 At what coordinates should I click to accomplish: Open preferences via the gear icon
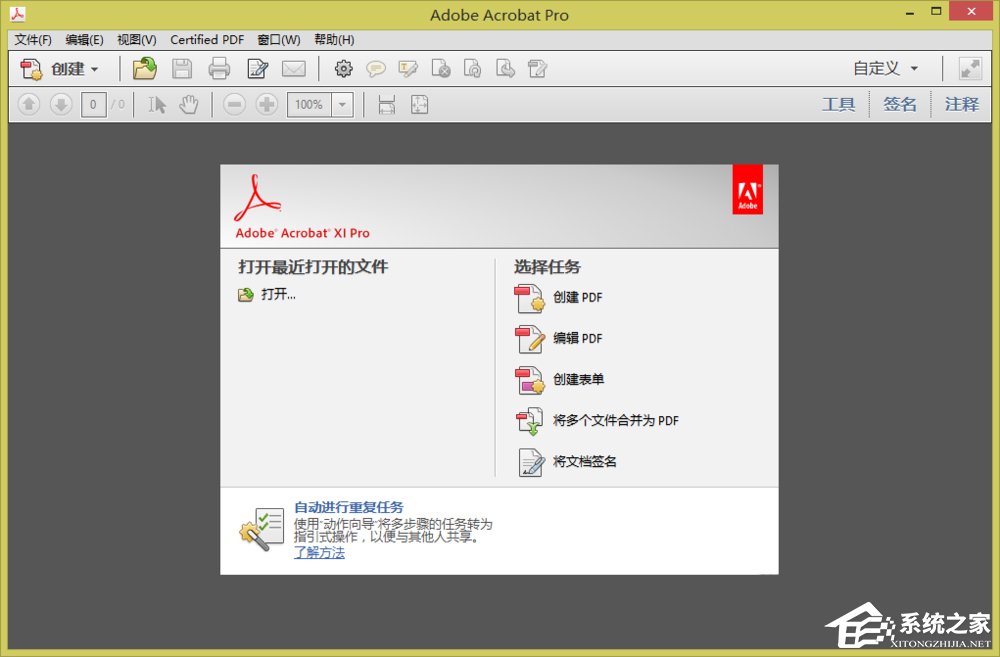click(x=343, y=68)
